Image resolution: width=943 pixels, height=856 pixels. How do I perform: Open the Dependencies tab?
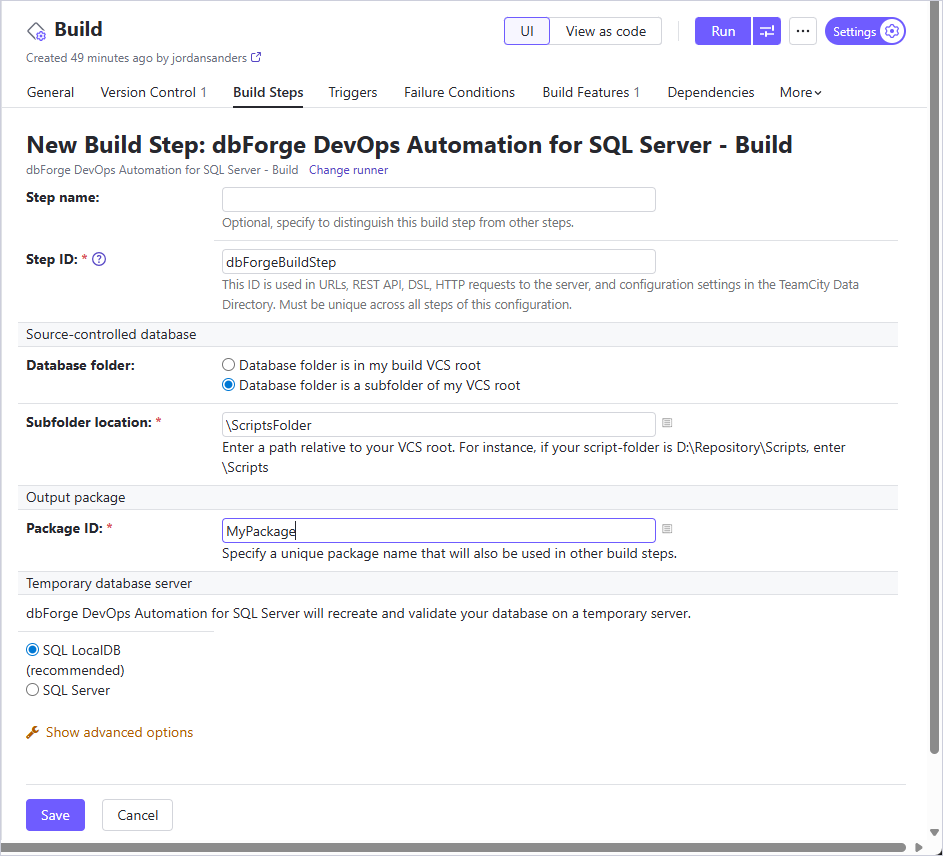point(710,93)
